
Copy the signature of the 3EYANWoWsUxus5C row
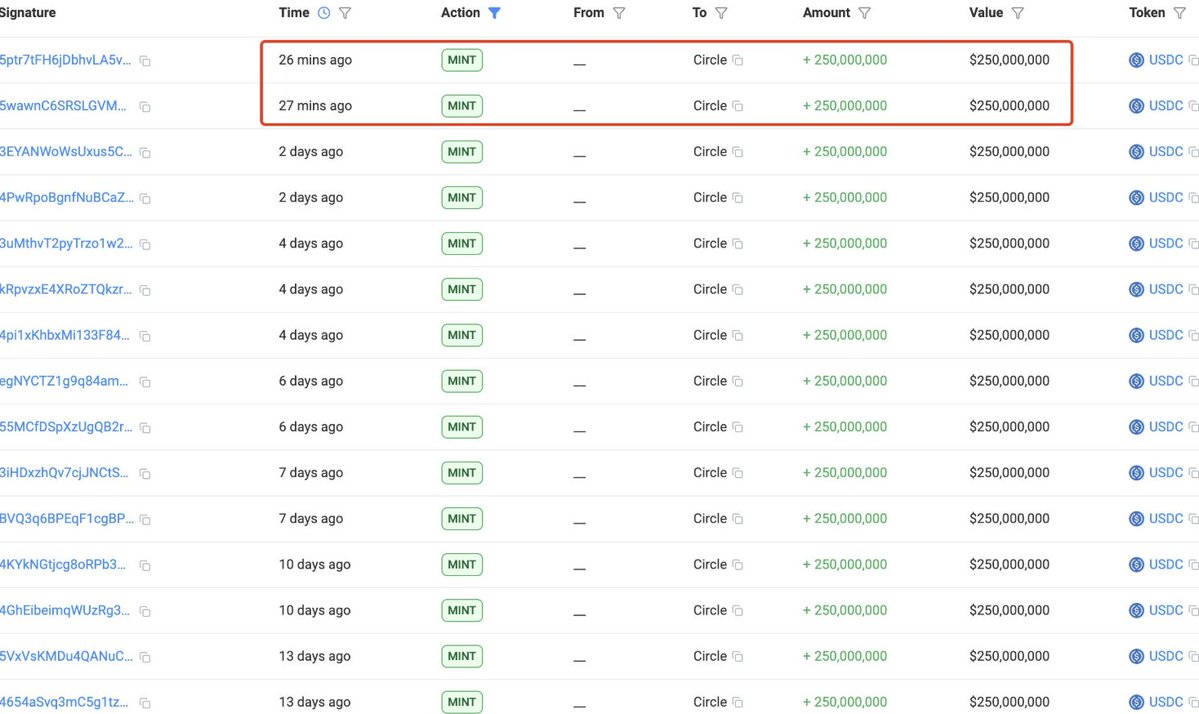(x=144, y=151)
